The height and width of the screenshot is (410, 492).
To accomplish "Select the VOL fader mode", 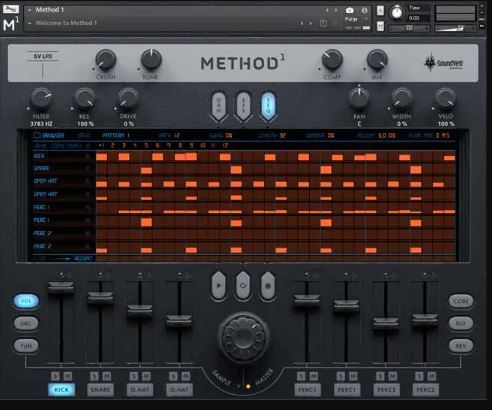I will click(26, 301).
